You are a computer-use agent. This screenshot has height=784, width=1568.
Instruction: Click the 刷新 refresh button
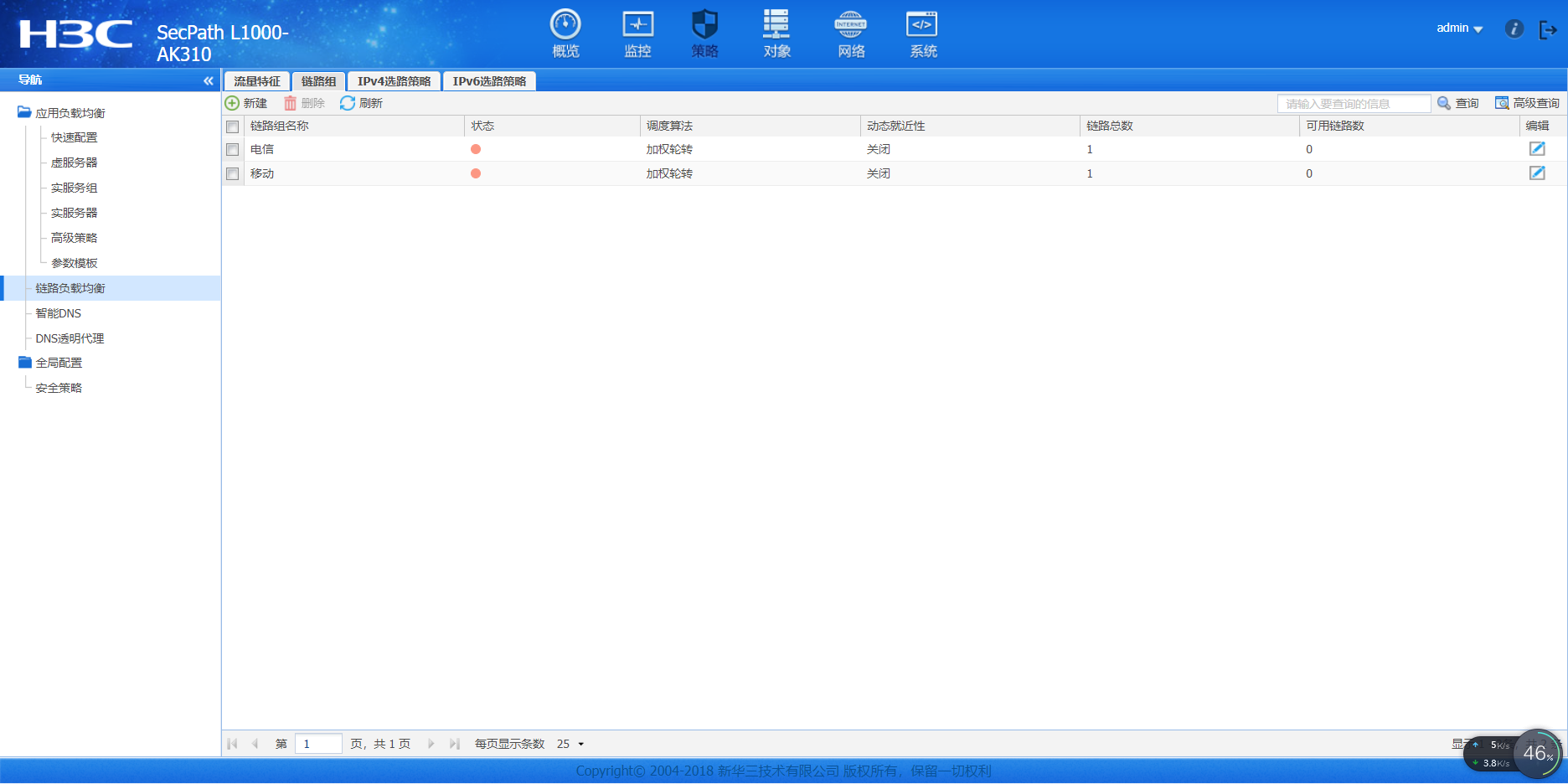point(361,103)
